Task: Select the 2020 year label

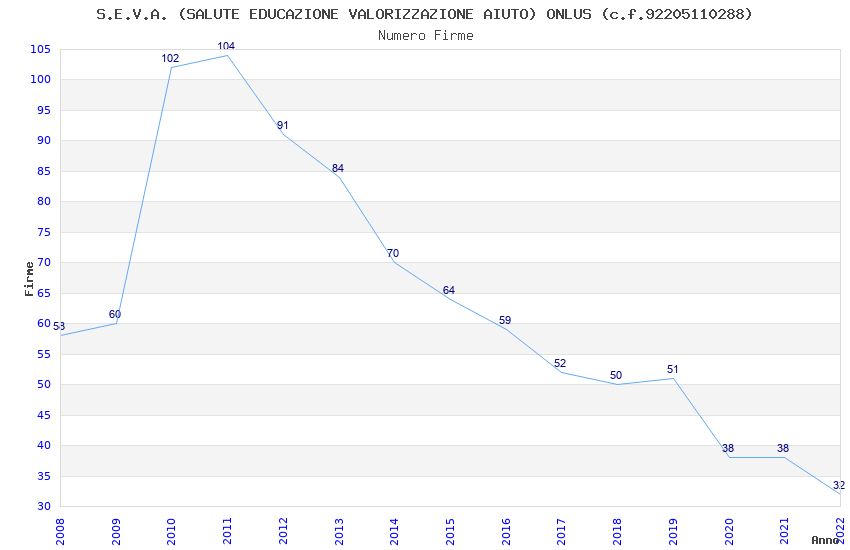Action: (x=729, y=532)
